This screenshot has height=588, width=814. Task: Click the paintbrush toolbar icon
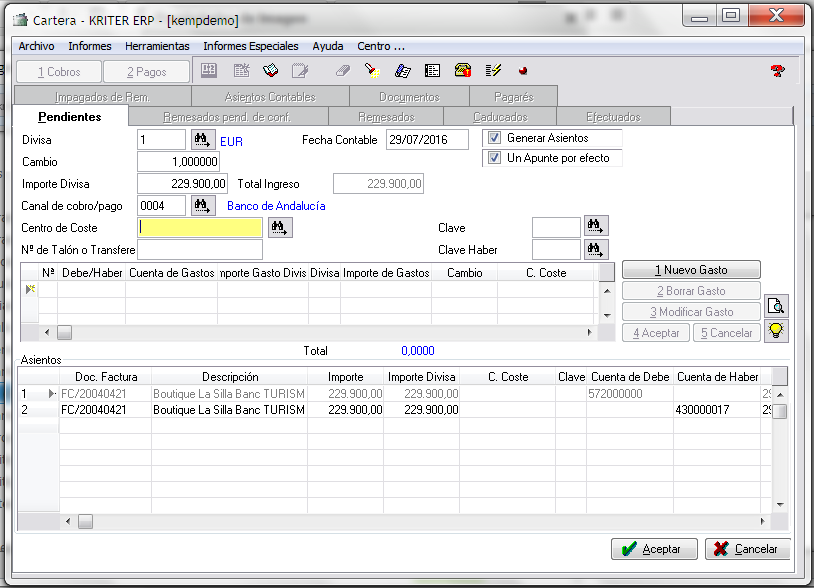tap(372, 71)
